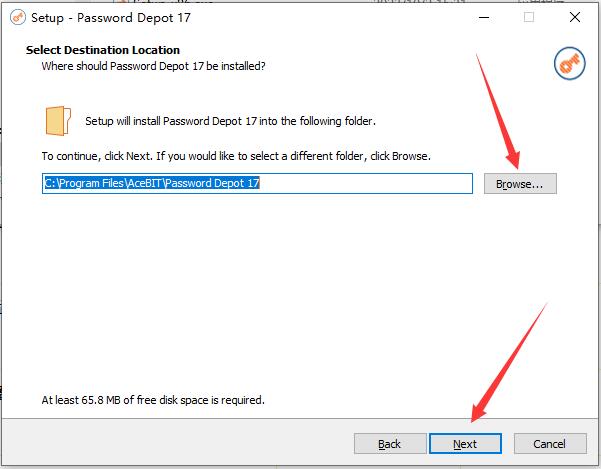Click the red arrow pointing at Browse
This screenshot has width=601, height=469.
[498, 112]
